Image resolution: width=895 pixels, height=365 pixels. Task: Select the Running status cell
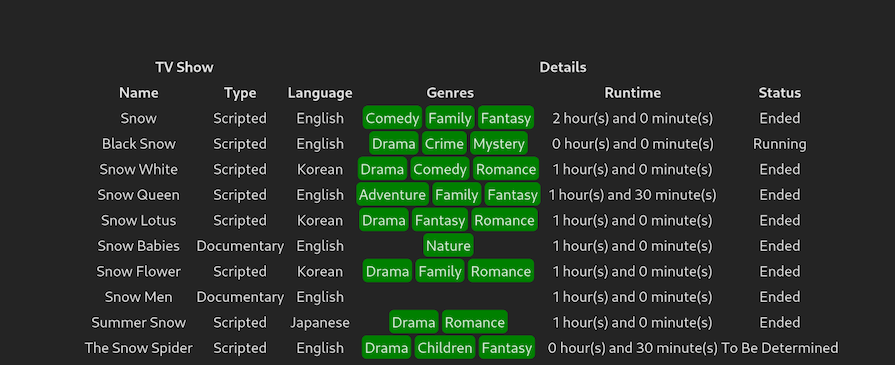[x=779, y=144]
